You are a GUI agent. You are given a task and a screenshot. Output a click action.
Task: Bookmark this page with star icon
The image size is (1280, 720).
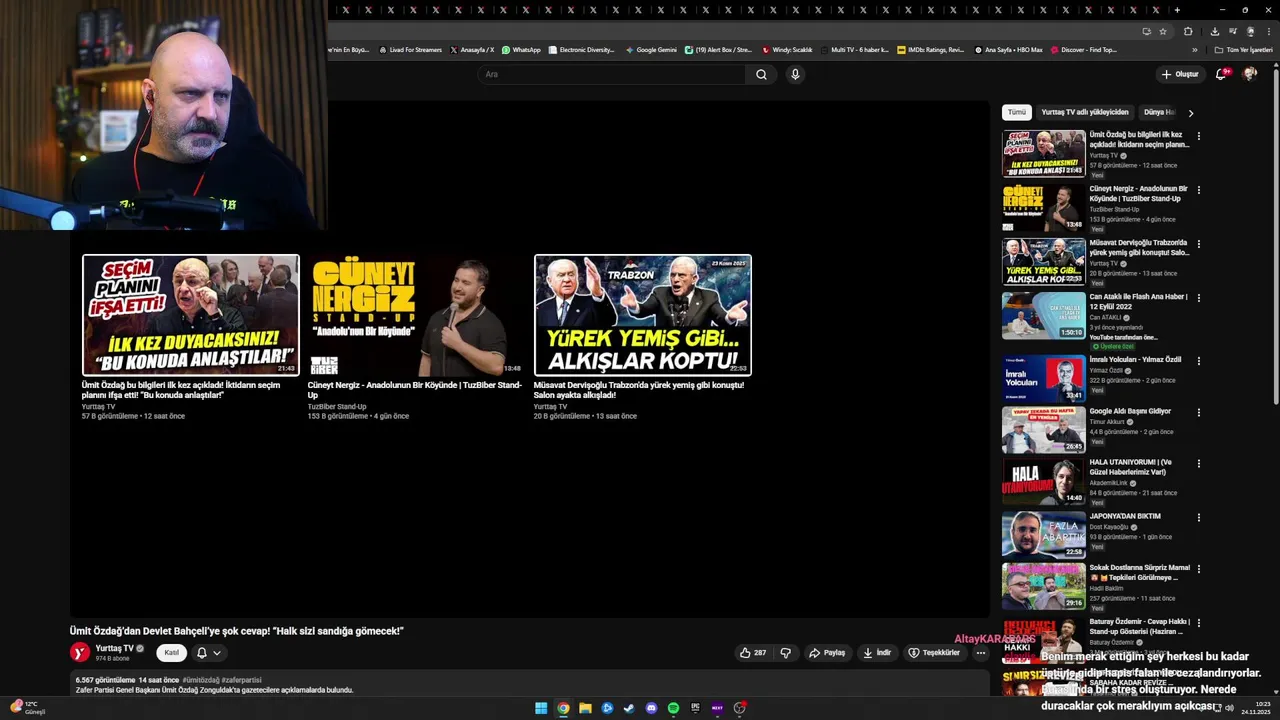coord(1163,31)
